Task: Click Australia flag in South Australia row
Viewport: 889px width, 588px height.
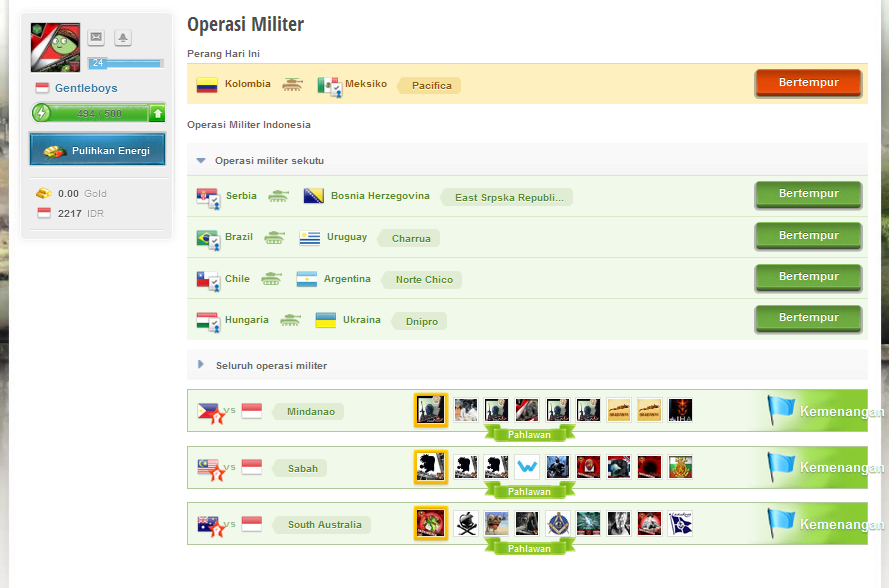Action: (x=210, y=526)
